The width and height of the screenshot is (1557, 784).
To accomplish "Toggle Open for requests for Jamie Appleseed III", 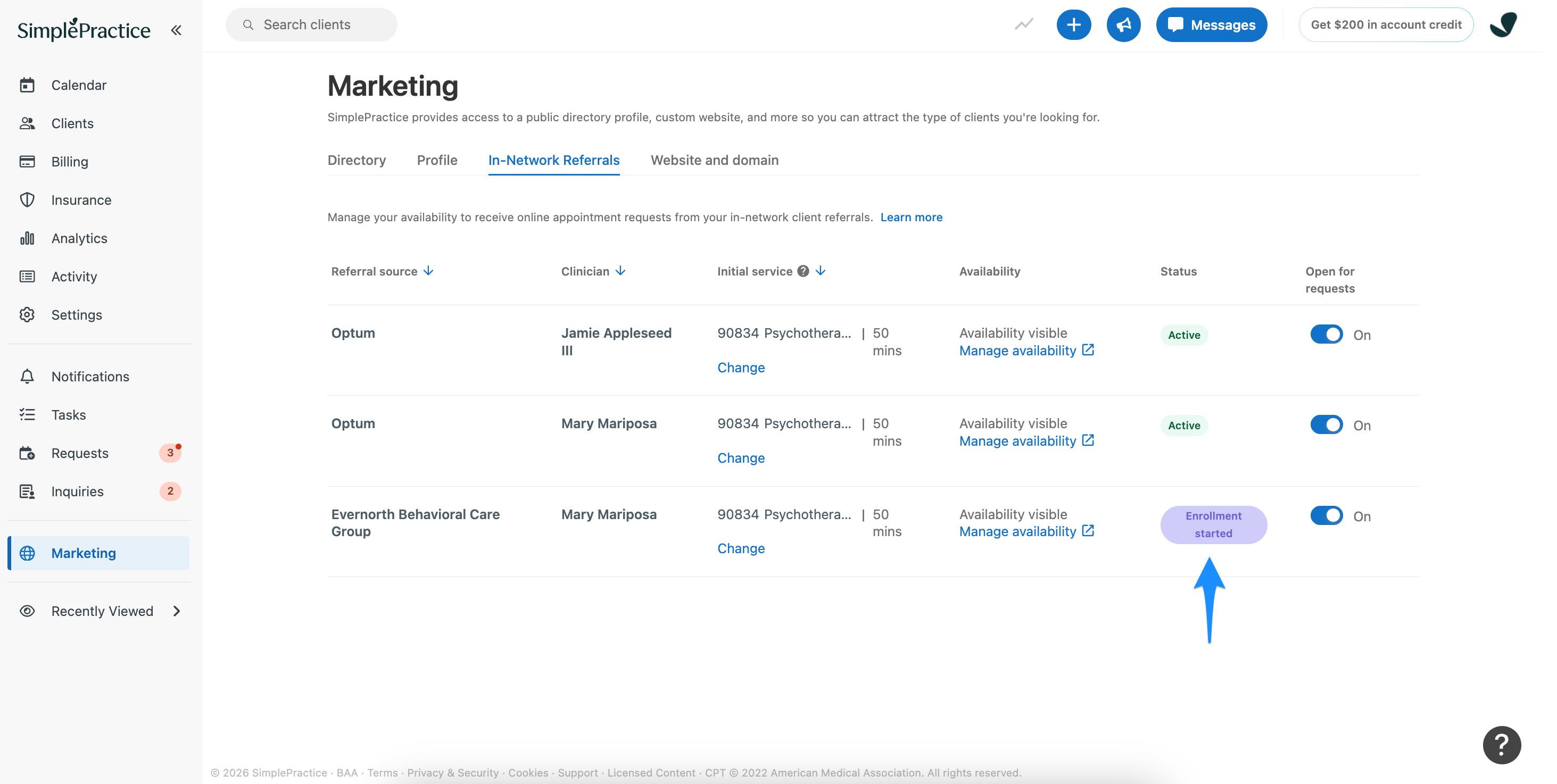I will (1326, 334).
